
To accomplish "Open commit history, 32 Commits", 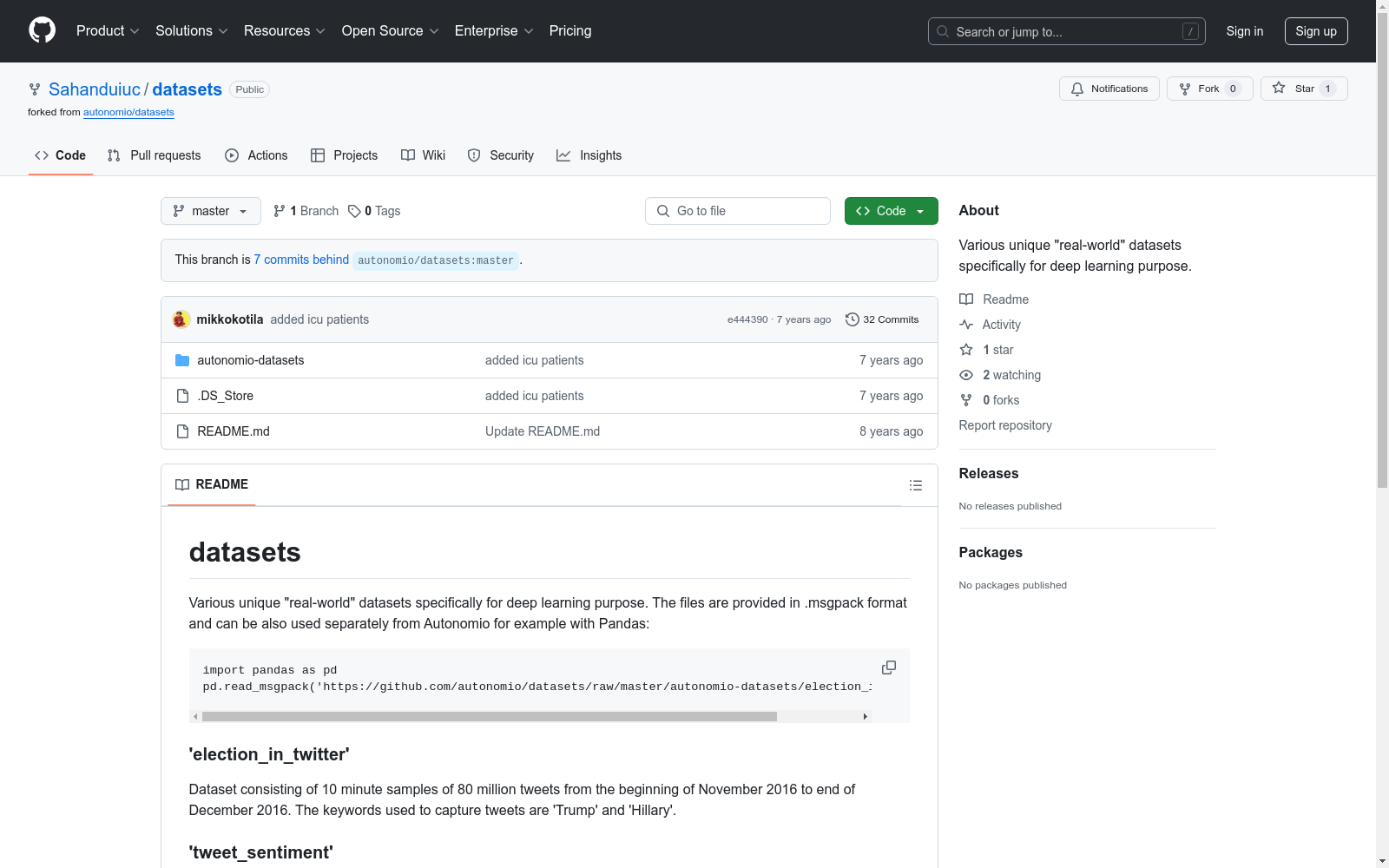I will click(882, 319).
